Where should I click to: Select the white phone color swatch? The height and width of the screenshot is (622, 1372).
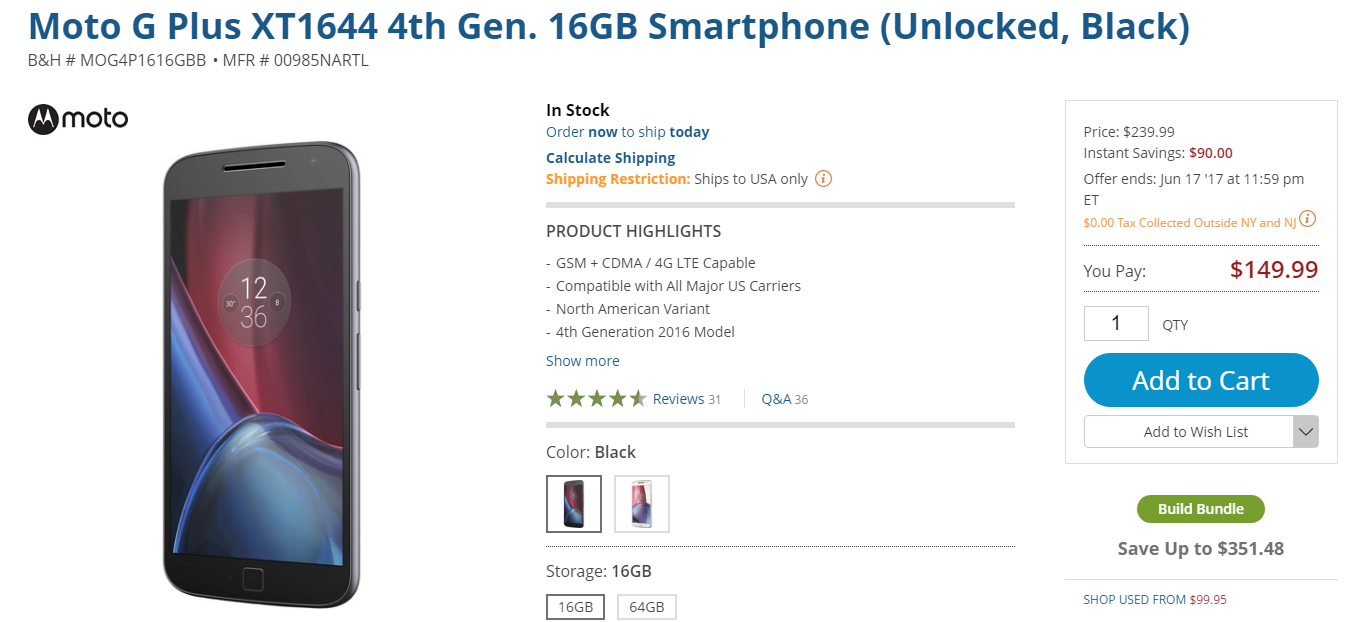(641, 503)
